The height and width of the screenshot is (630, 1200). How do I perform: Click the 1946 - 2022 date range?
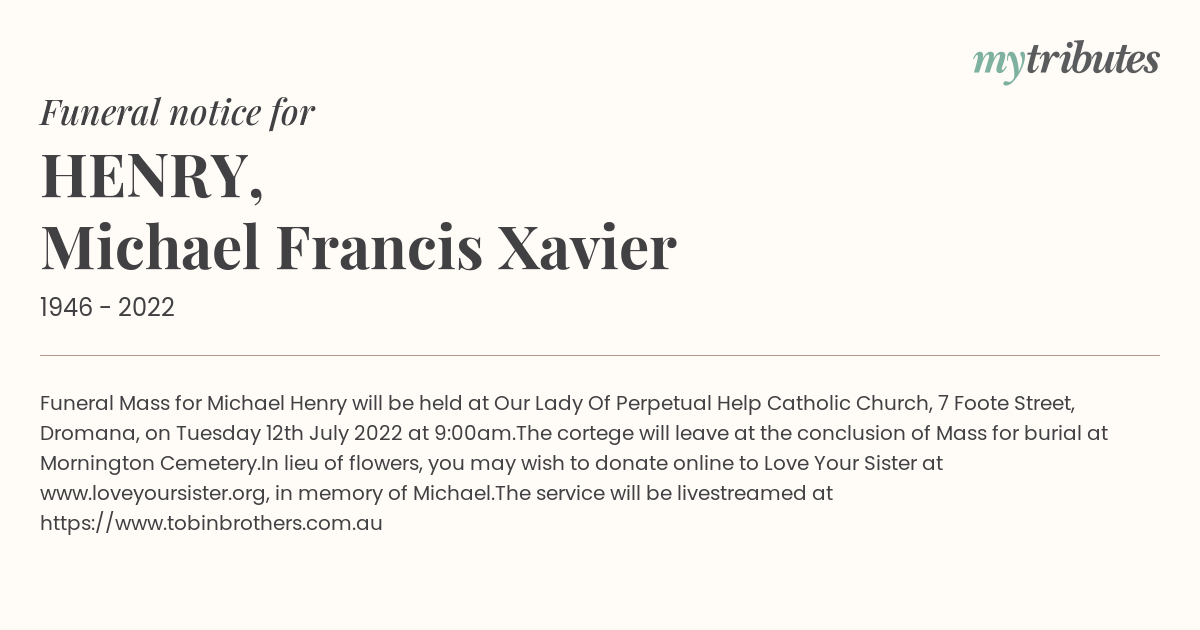pos(107,308)
